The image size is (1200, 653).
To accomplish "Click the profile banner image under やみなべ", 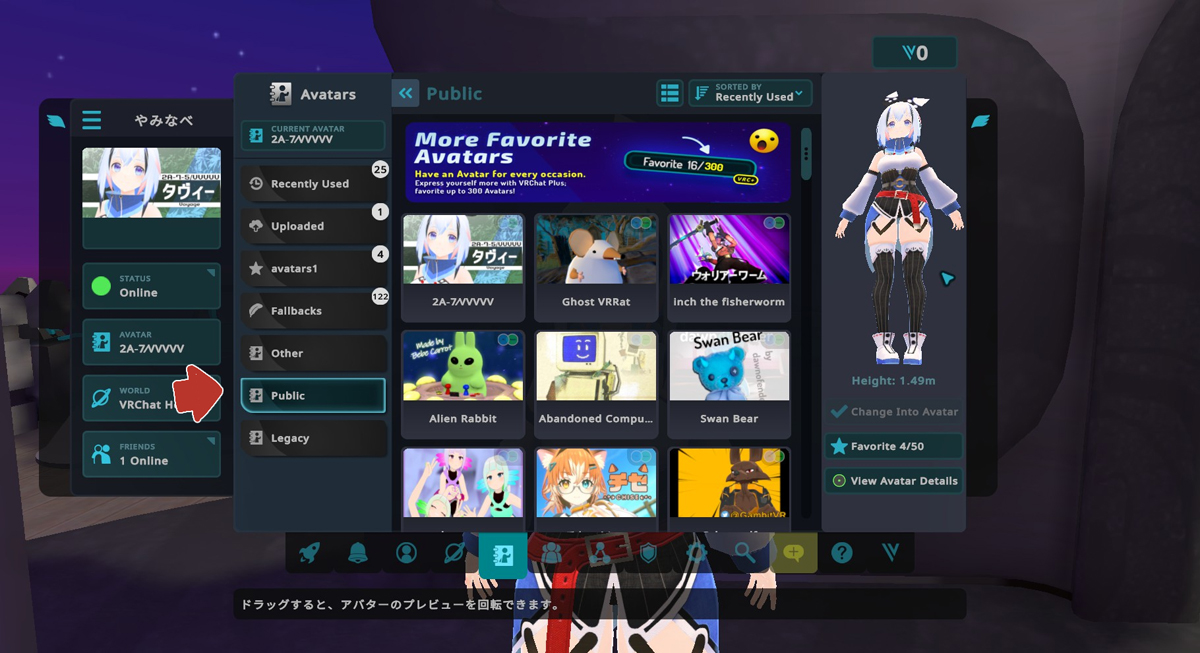I will (x=151, y=183).
